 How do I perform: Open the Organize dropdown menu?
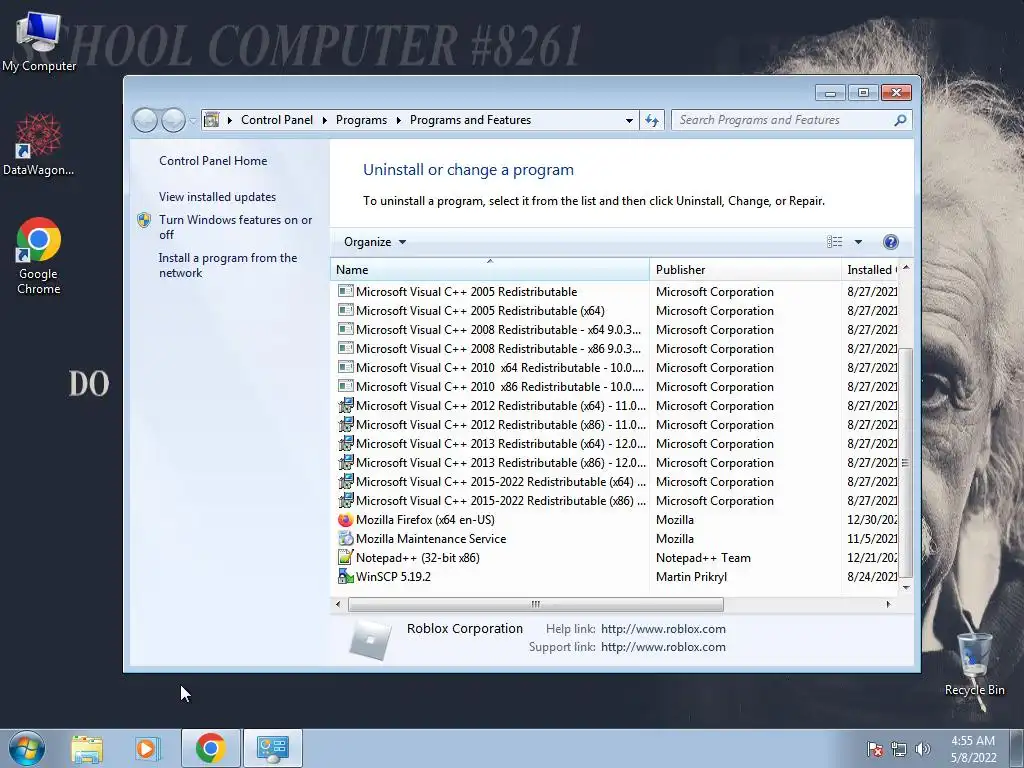(x=375, y=242)
